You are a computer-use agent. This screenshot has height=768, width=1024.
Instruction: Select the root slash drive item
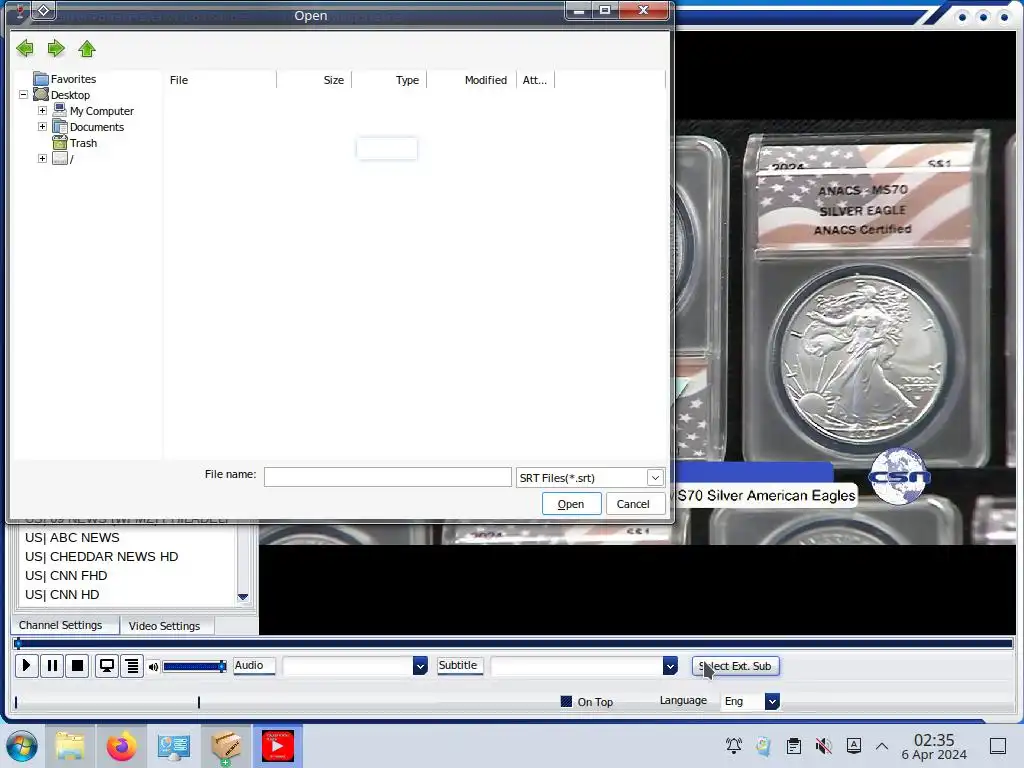(63, 159)
